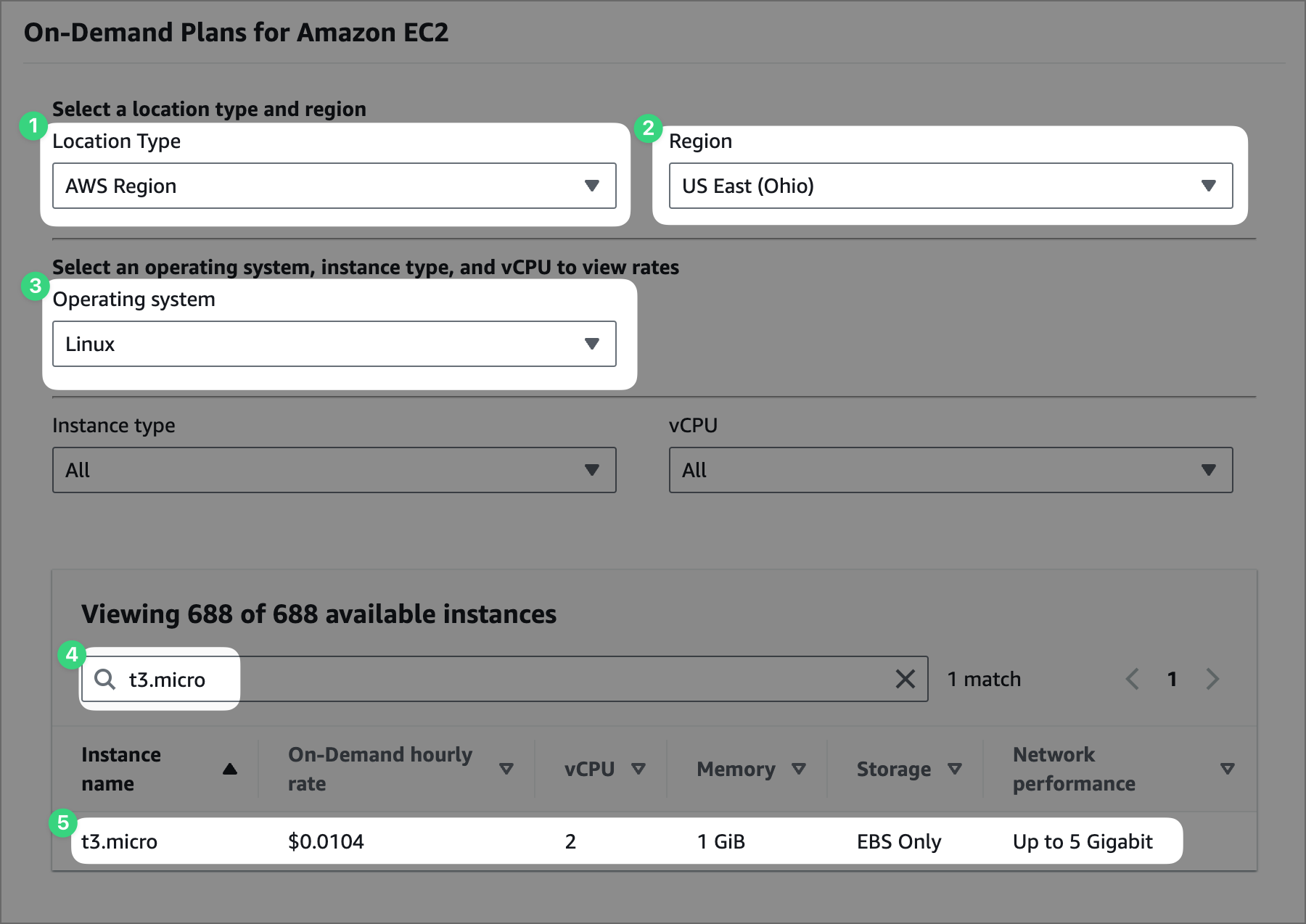Open the vCPU filter dropdown

[950, 470]
